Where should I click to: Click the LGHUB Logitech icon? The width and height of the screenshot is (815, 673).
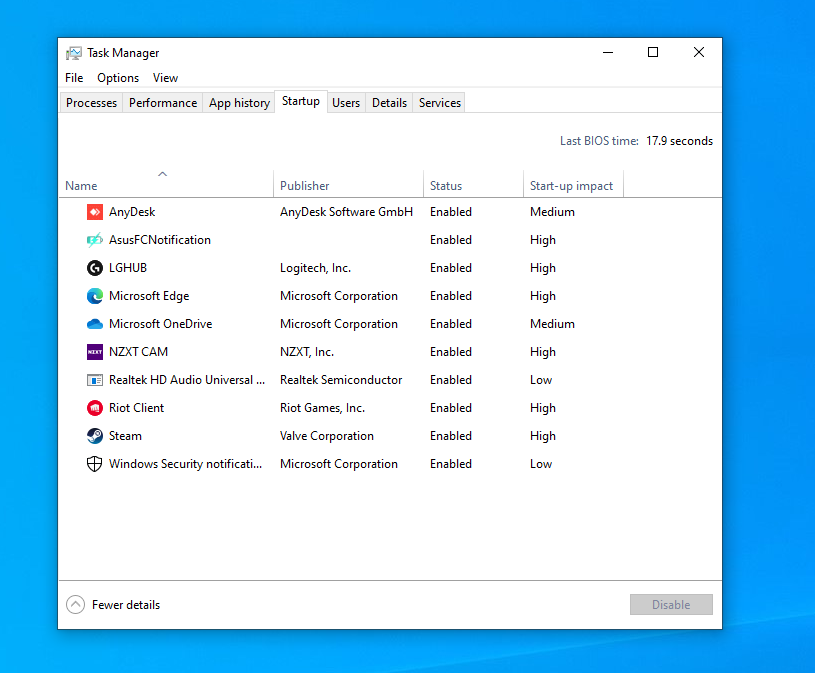click(95, 268)
